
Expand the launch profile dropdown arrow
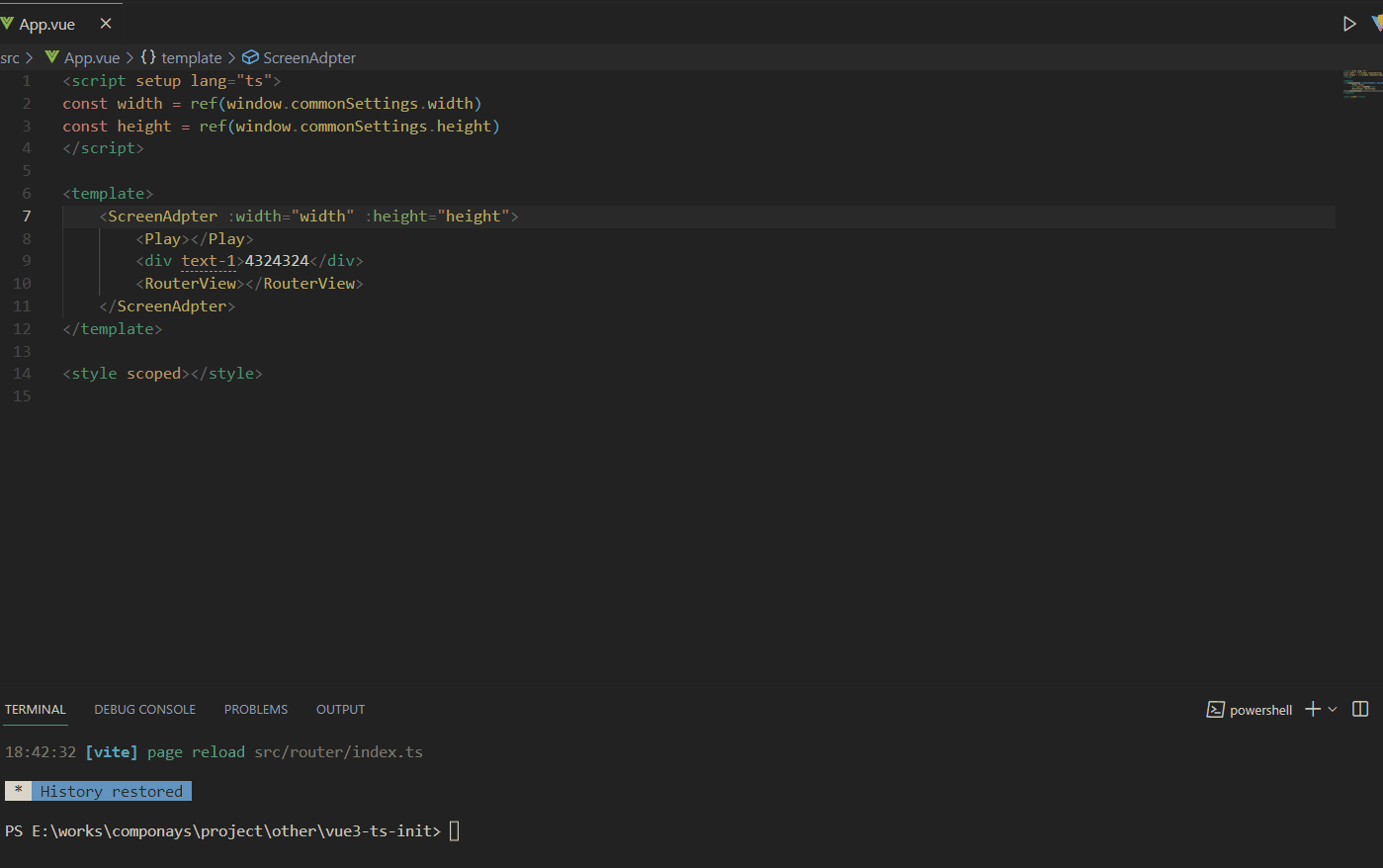tap(1333, 709)
